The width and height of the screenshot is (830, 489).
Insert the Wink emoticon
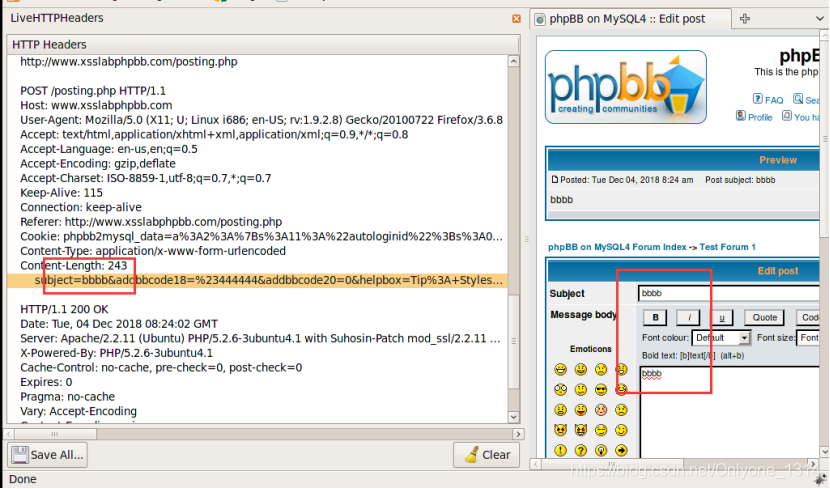[621, 430]
